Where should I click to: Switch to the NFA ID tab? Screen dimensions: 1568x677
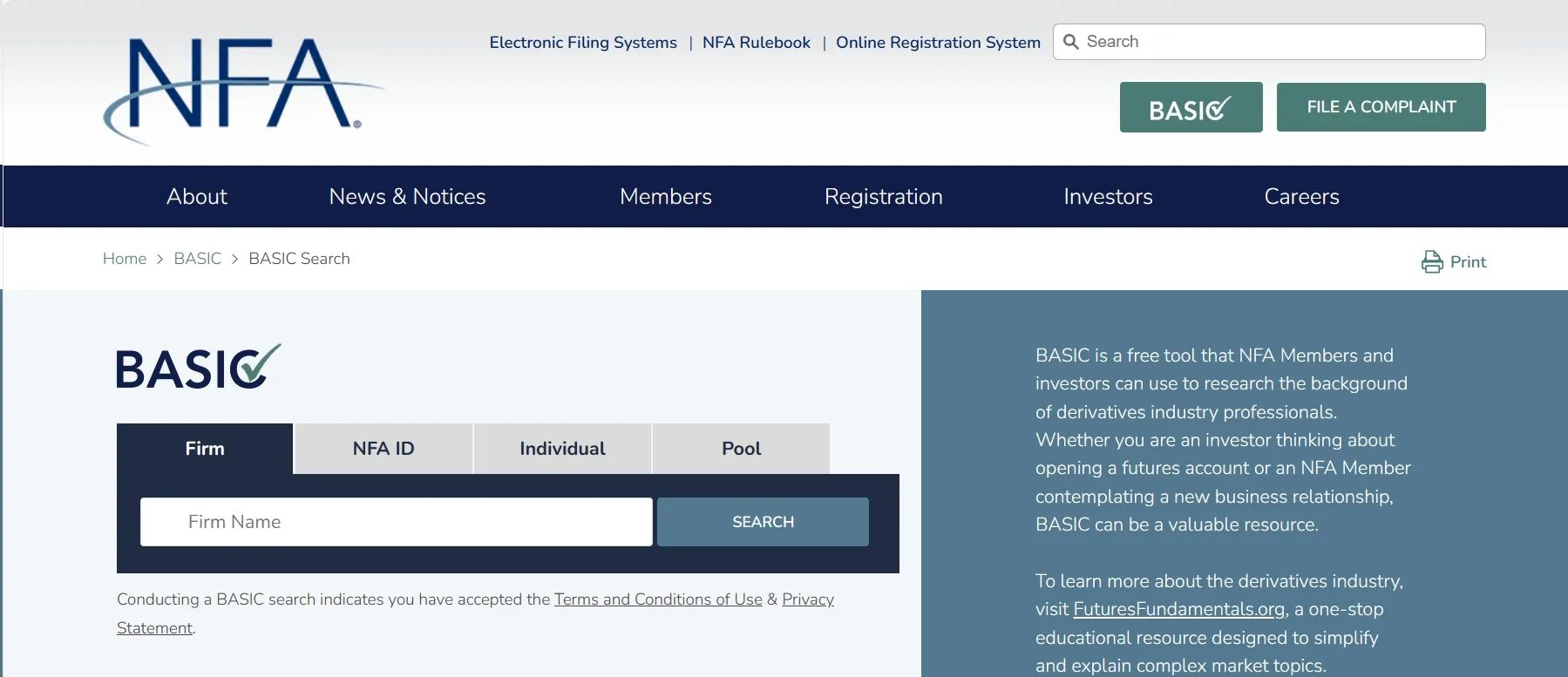[x=384, y=449]
